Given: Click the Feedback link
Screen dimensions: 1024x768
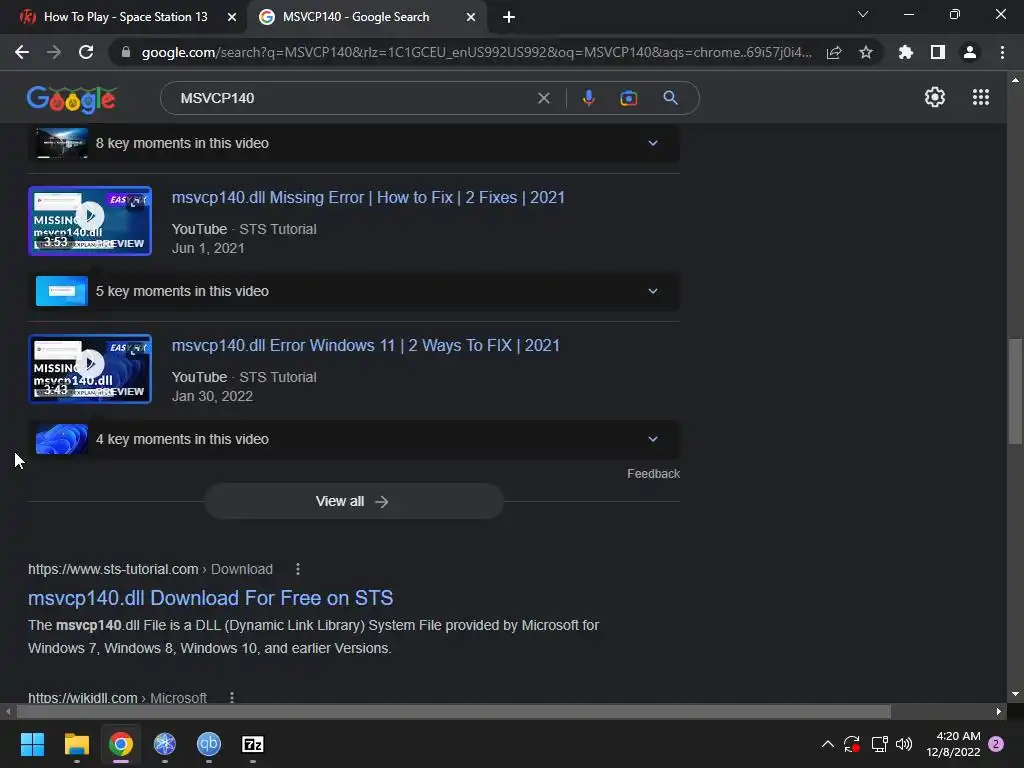Looking at the screenshot, I should [x=653, y=473].
